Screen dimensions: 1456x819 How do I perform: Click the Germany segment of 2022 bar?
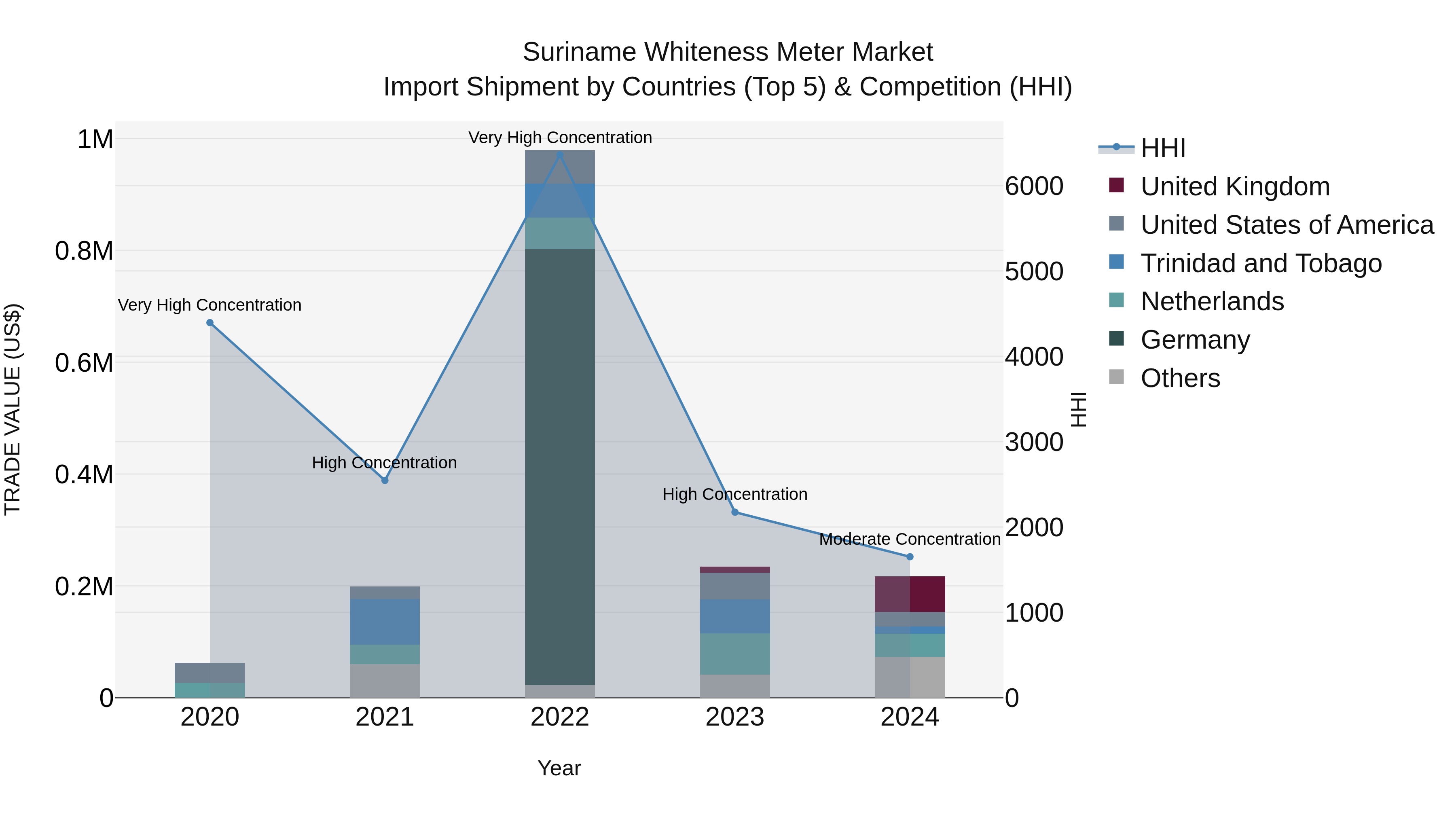(560, 467)
